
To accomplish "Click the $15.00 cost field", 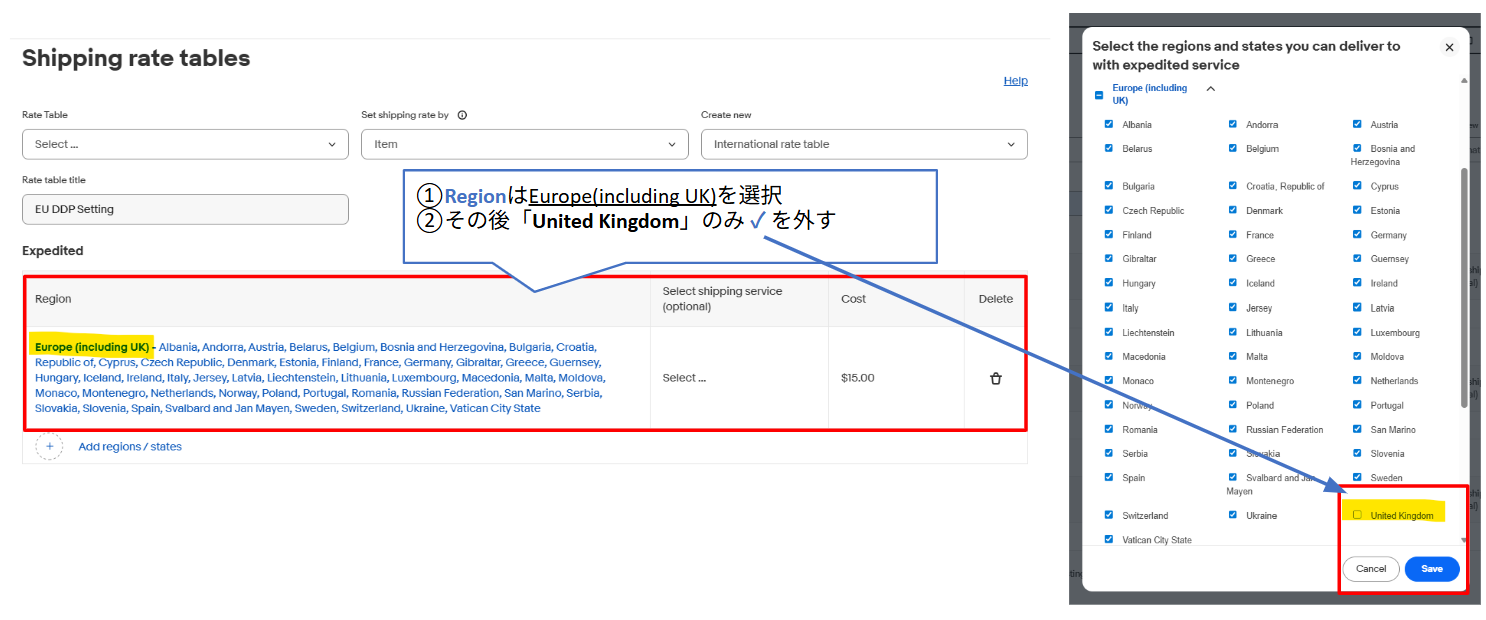I will tap(858, 378).
